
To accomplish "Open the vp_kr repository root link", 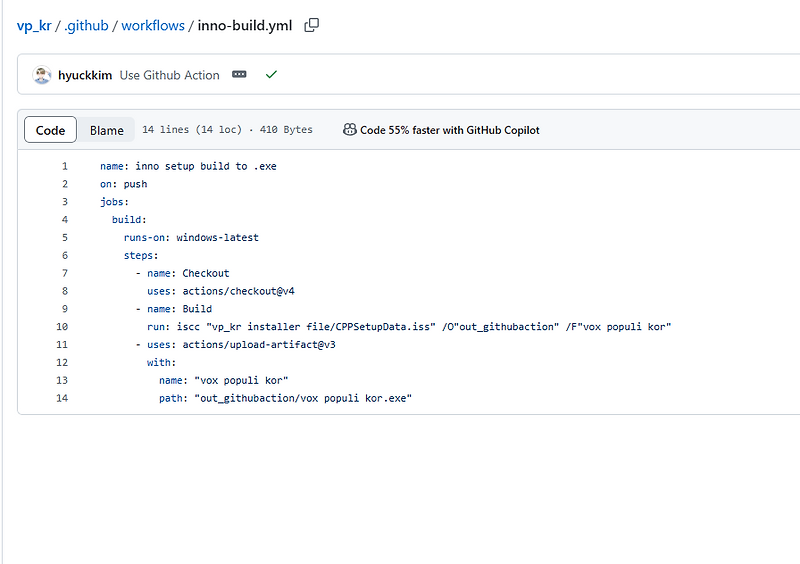I will coord(34,26).
